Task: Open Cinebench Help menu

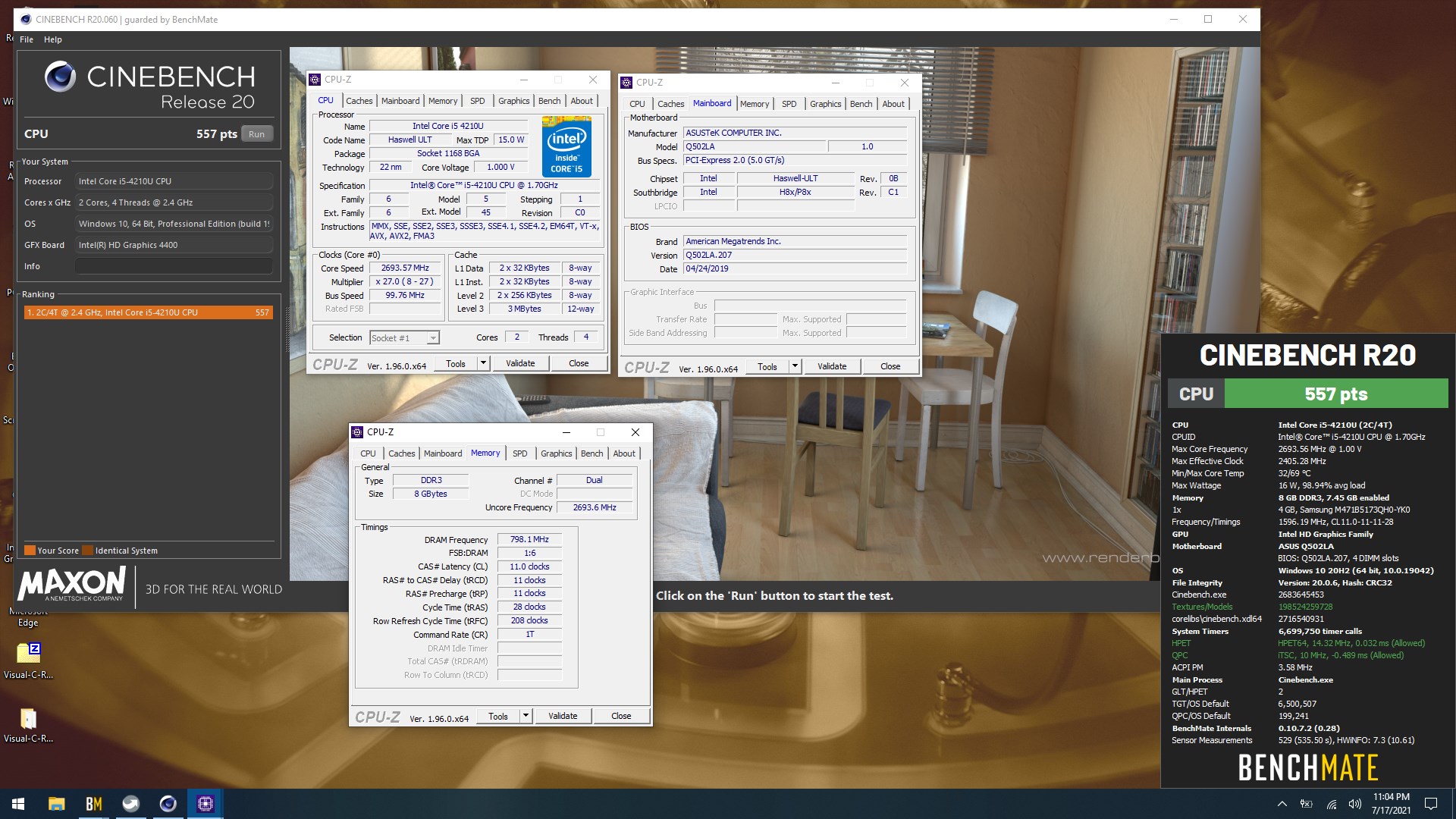Action: point(53,39)
